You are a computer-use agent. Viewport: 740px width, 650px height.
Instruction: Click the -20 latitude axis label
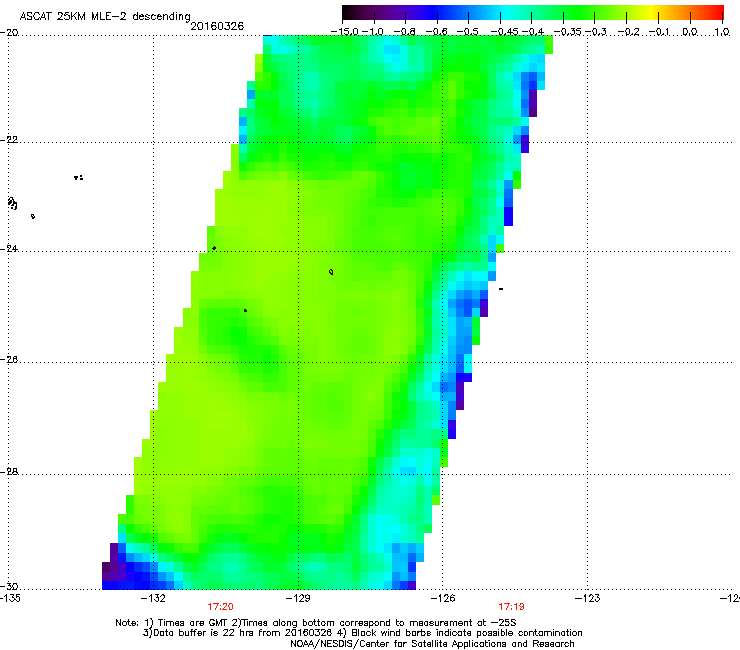[9, 32]
